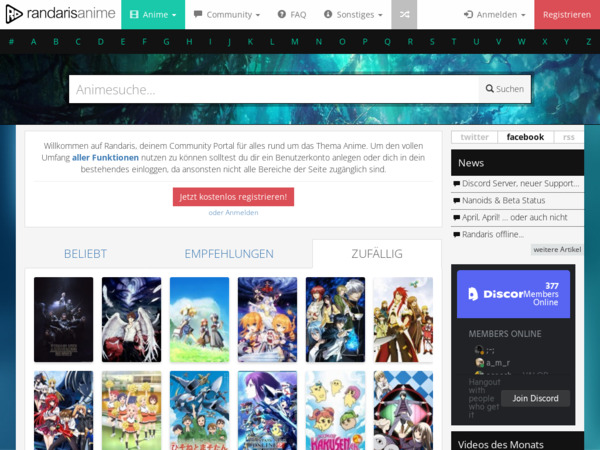
Task: Browse anime starting with H
Action: [189, 41]
